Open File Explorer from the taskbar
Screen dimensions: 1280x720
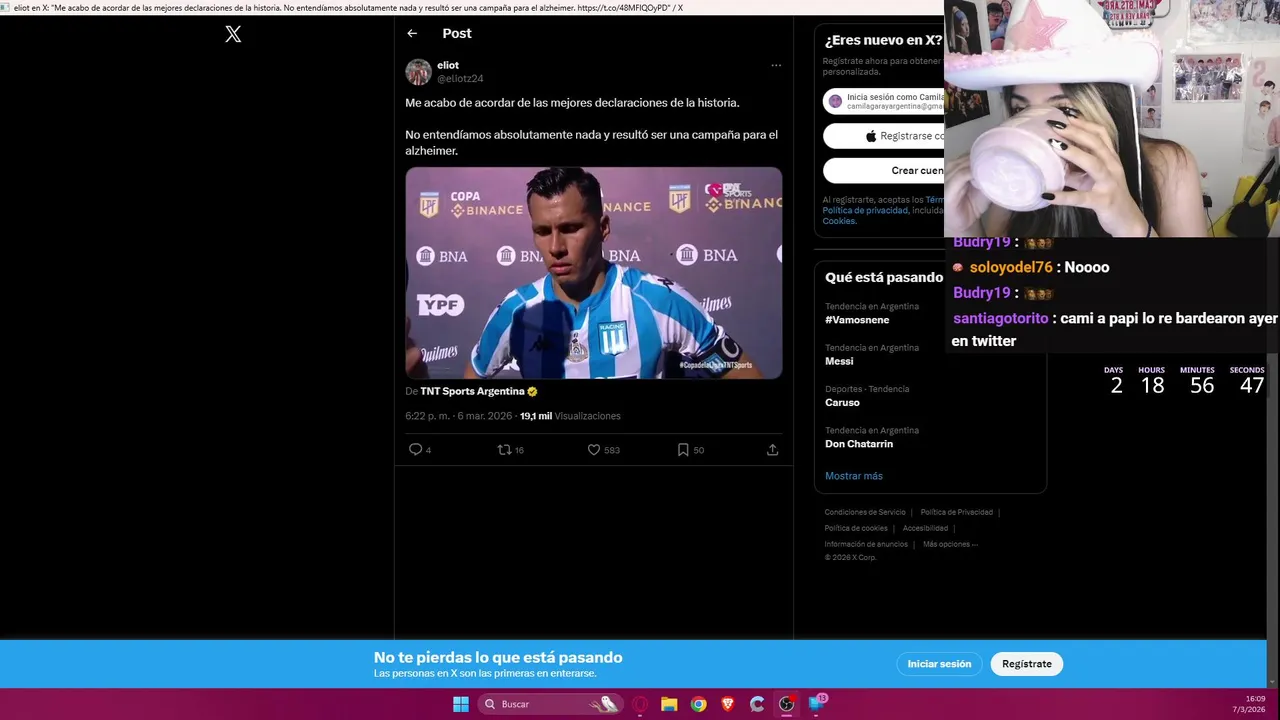point(669,704)
